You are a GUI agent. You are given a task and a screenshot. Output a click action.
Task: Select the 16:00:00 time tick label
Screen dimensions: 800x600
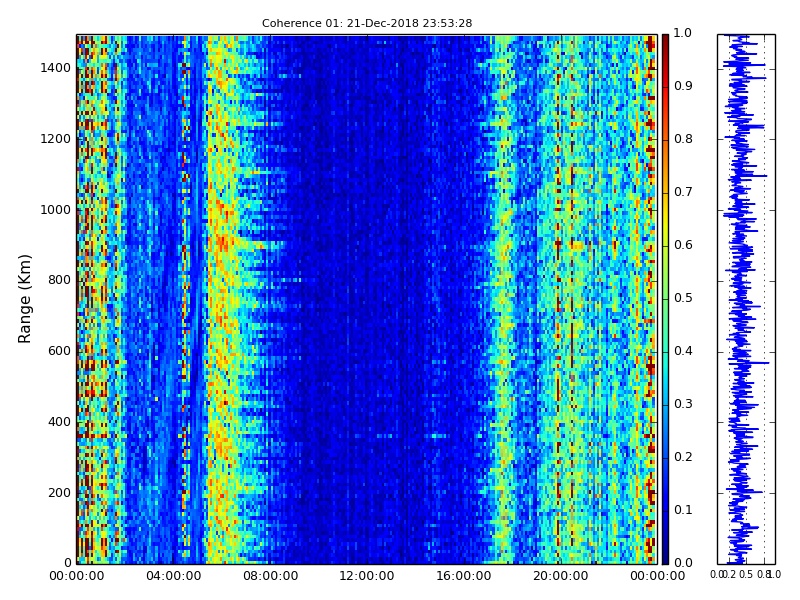pyautogui.click(x=464, y=577)
